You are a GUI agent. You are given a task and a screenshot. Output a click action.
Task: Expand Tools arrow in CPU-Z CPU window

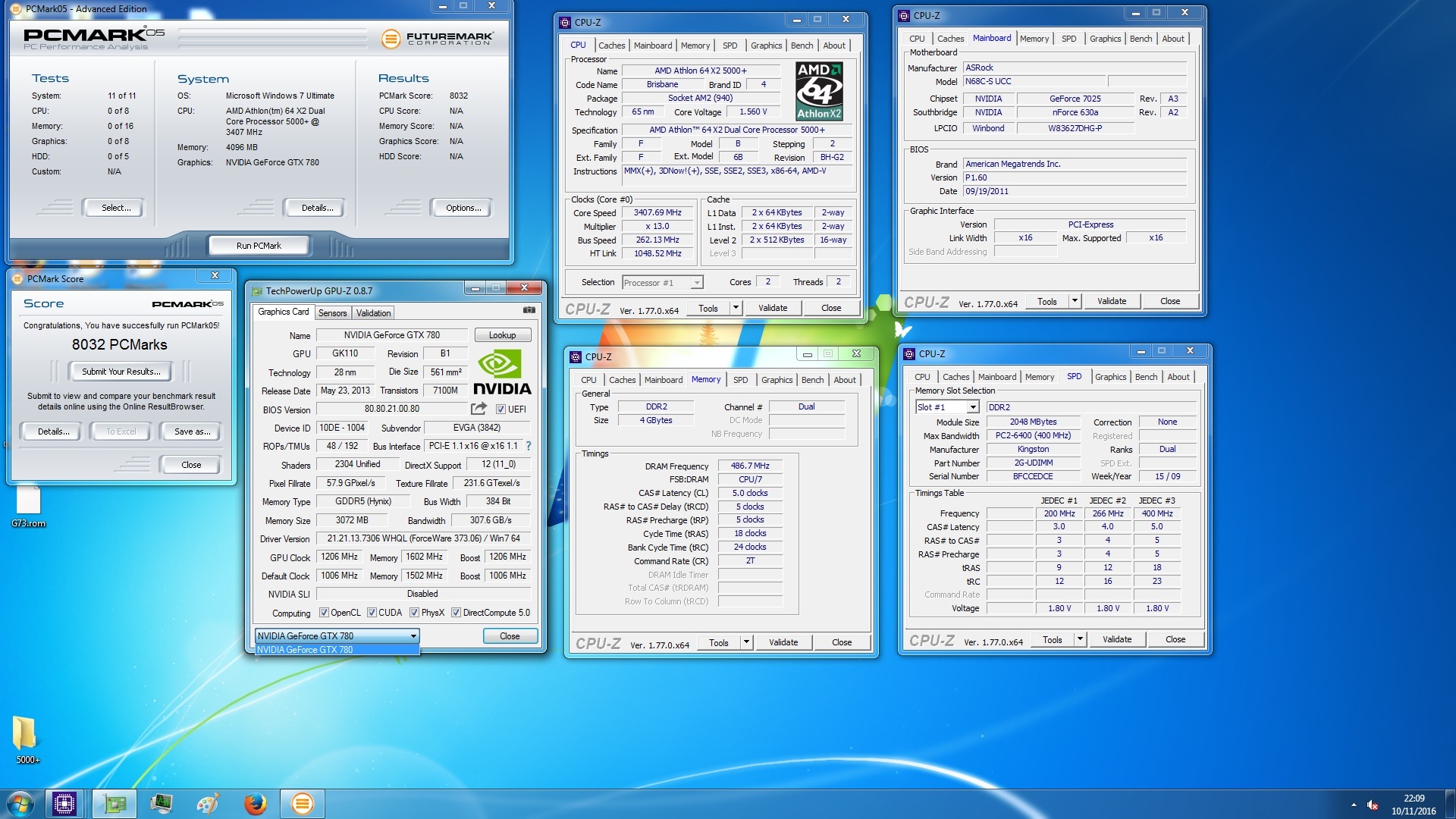[736, 308]
